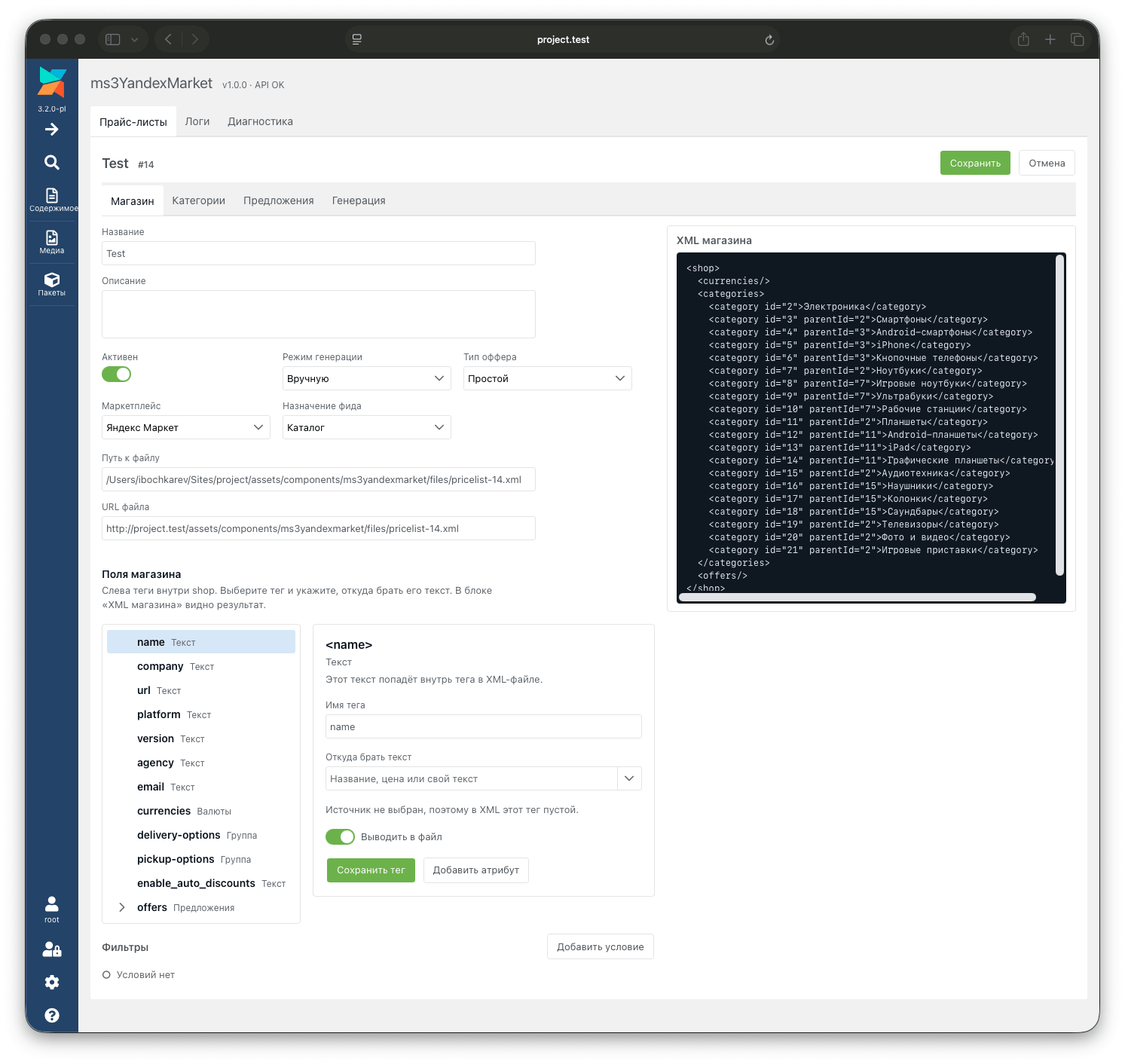Image resolution: width=1125 pixels, height=1064 pixels.
Task: Switch to the Логи tab
Action: point(197,121)
